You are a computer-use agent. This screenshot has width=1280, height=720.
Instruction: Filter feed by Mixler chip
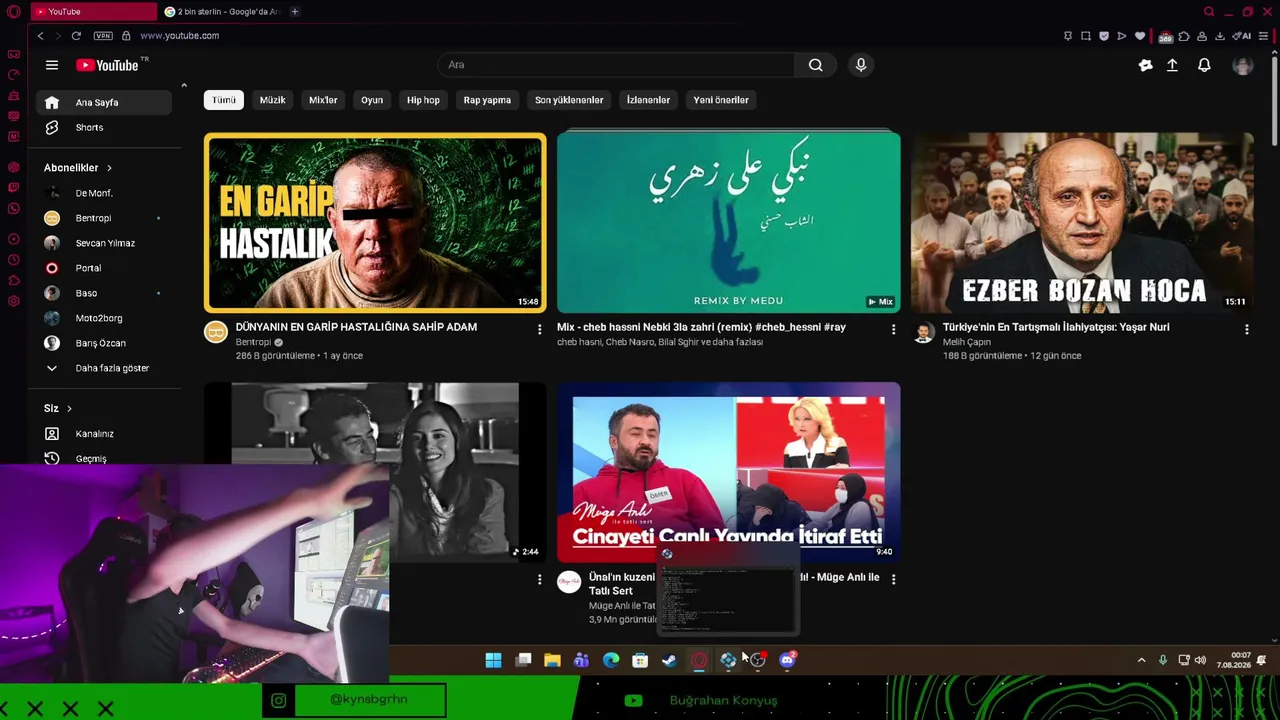click(323, 100)
